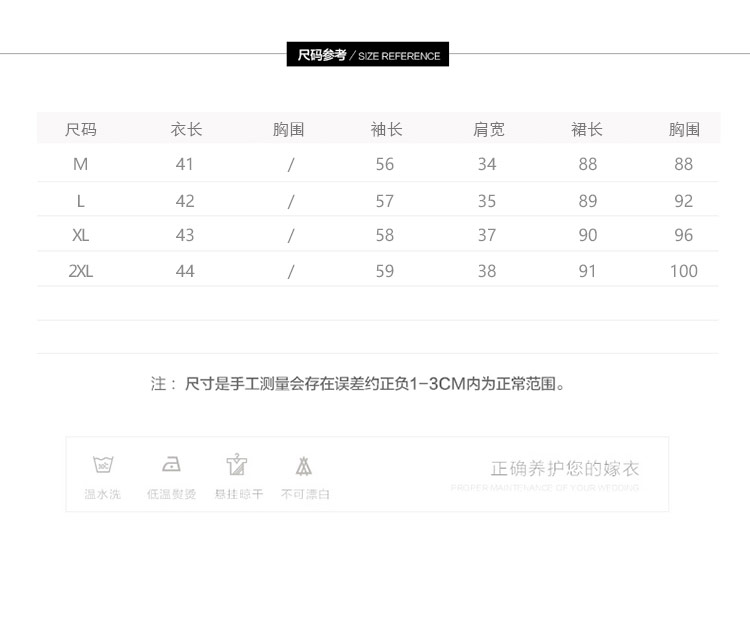Screen dimensions: 750x628
Task: Click 衣长 value 44 in 2XL row
Action: (x=185, y=271)
